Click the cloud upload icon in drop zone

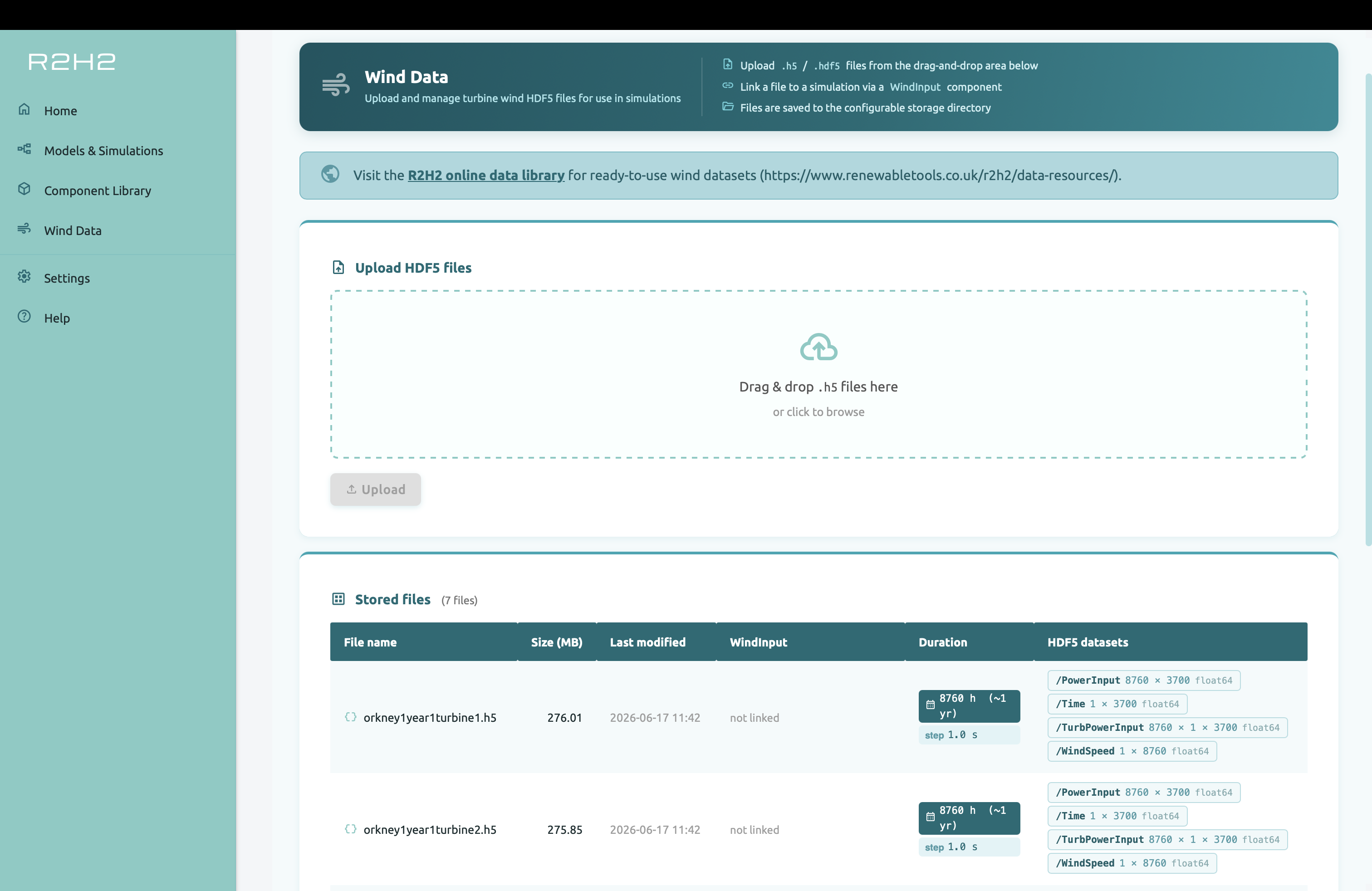click(x=818, y=347)
